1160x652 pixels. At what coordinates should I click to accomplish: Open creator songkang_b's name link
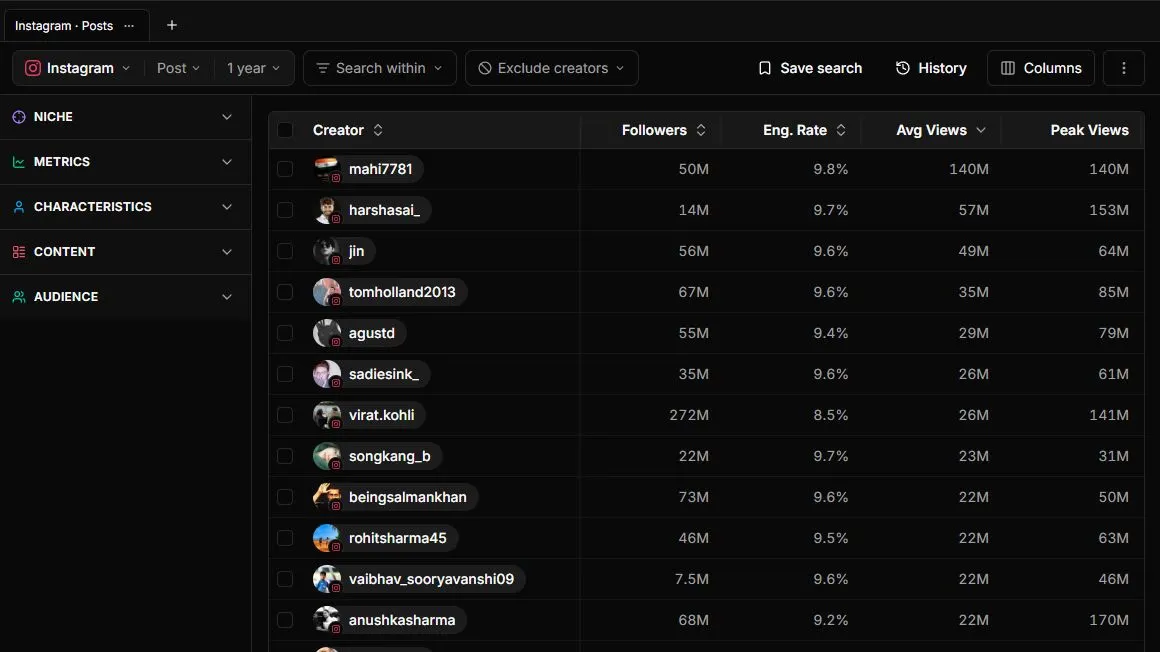pyautogui.click(x=389, y=456)
